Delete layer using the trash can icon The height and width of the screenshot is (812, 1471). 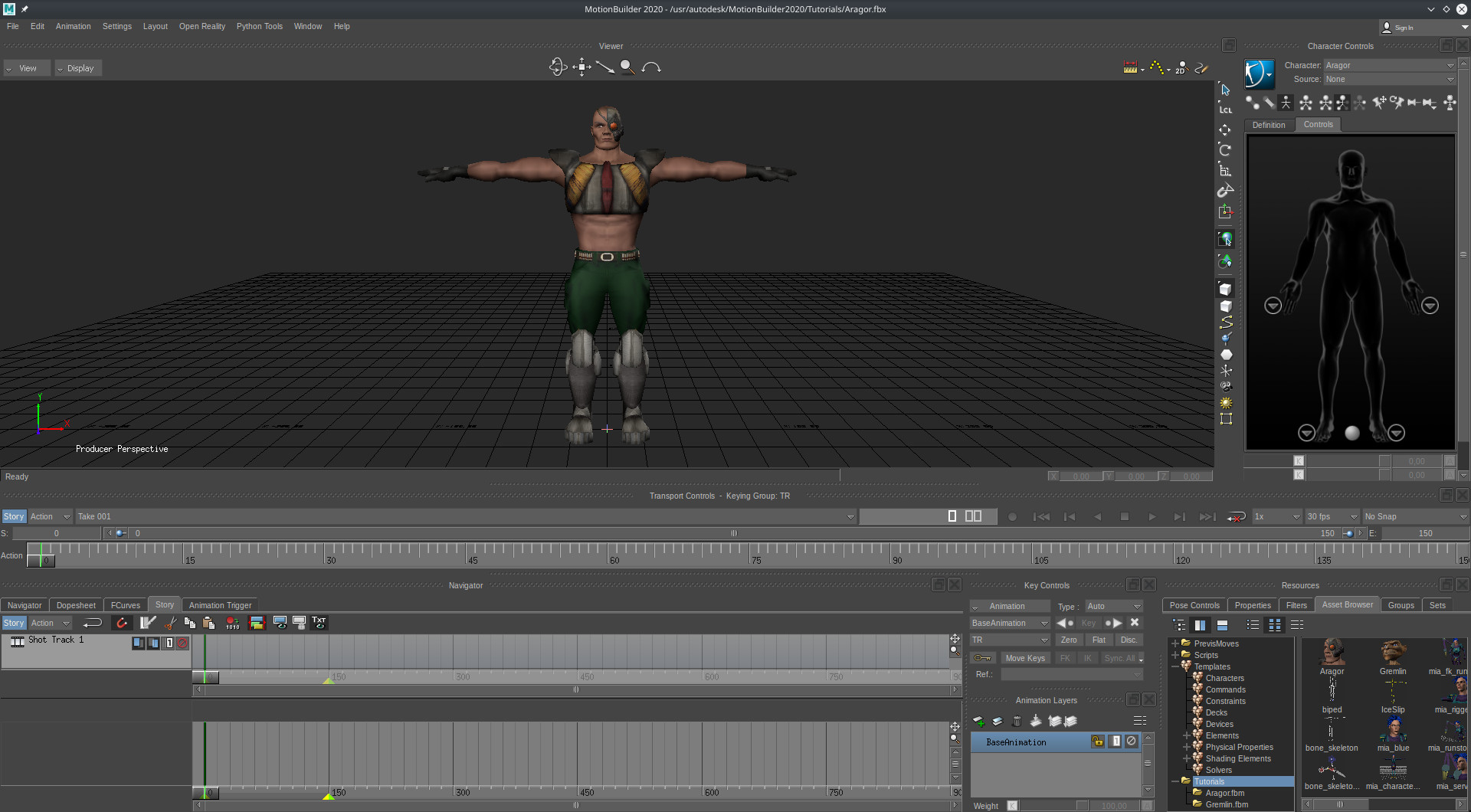(1017, 721)
